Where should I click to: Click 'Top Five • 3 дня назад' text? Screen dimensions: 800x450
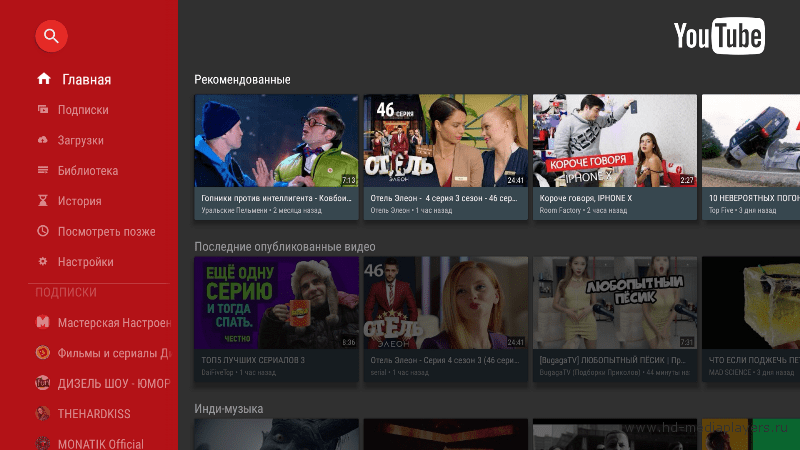click(x=742, y=210)
